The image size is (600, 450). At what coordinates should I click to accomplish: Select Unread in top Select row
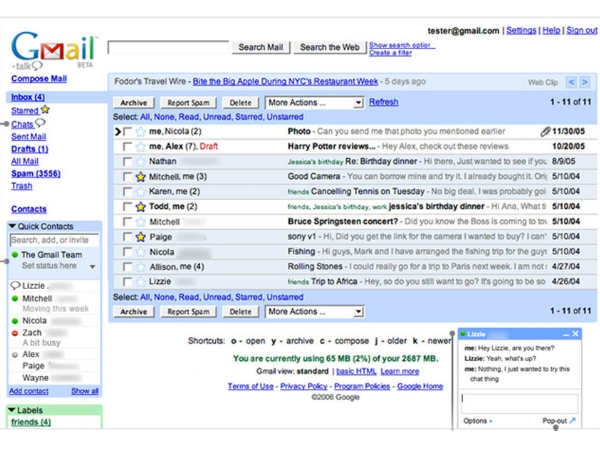[x=217, y=117]
